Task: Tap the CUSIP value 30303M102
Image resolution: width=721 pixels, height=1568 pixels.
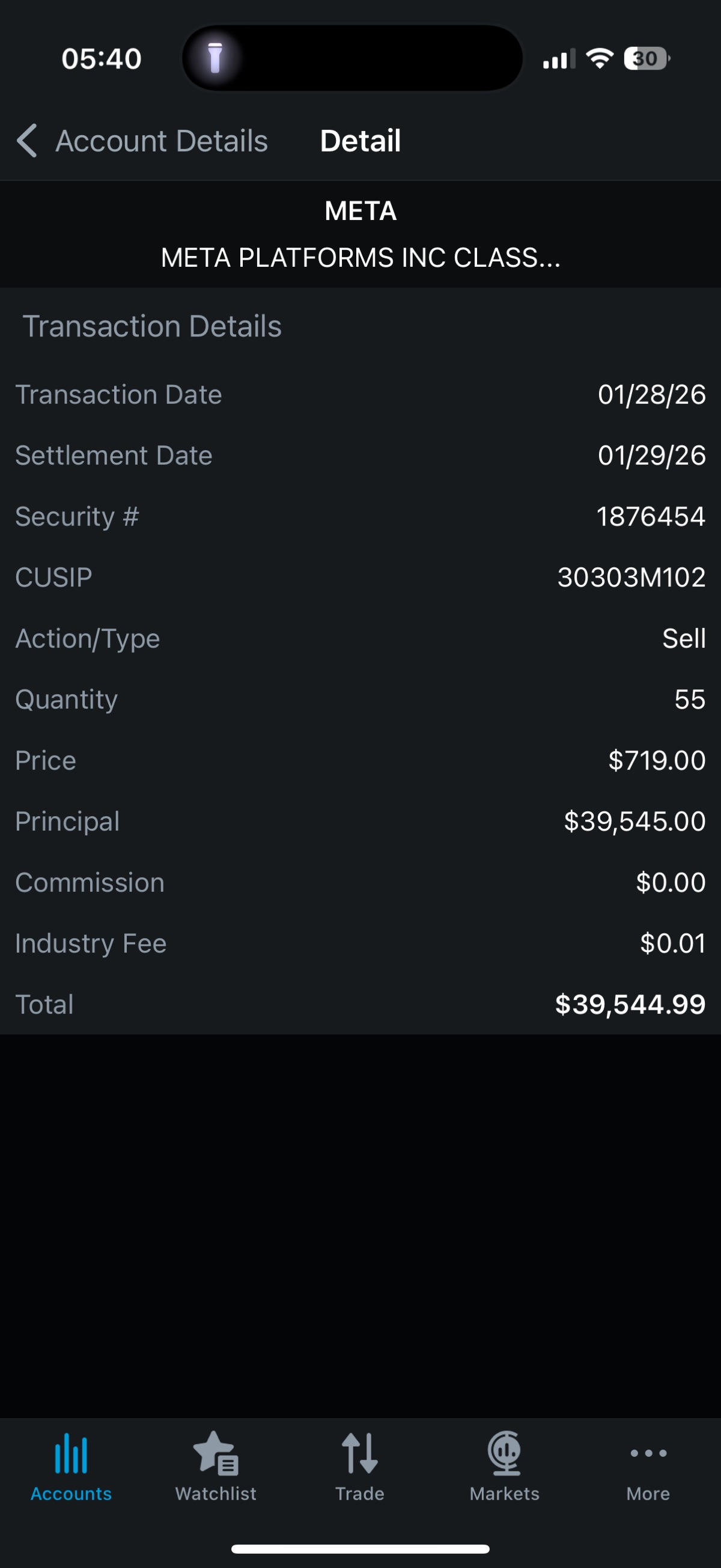Action: pos(631,578)
